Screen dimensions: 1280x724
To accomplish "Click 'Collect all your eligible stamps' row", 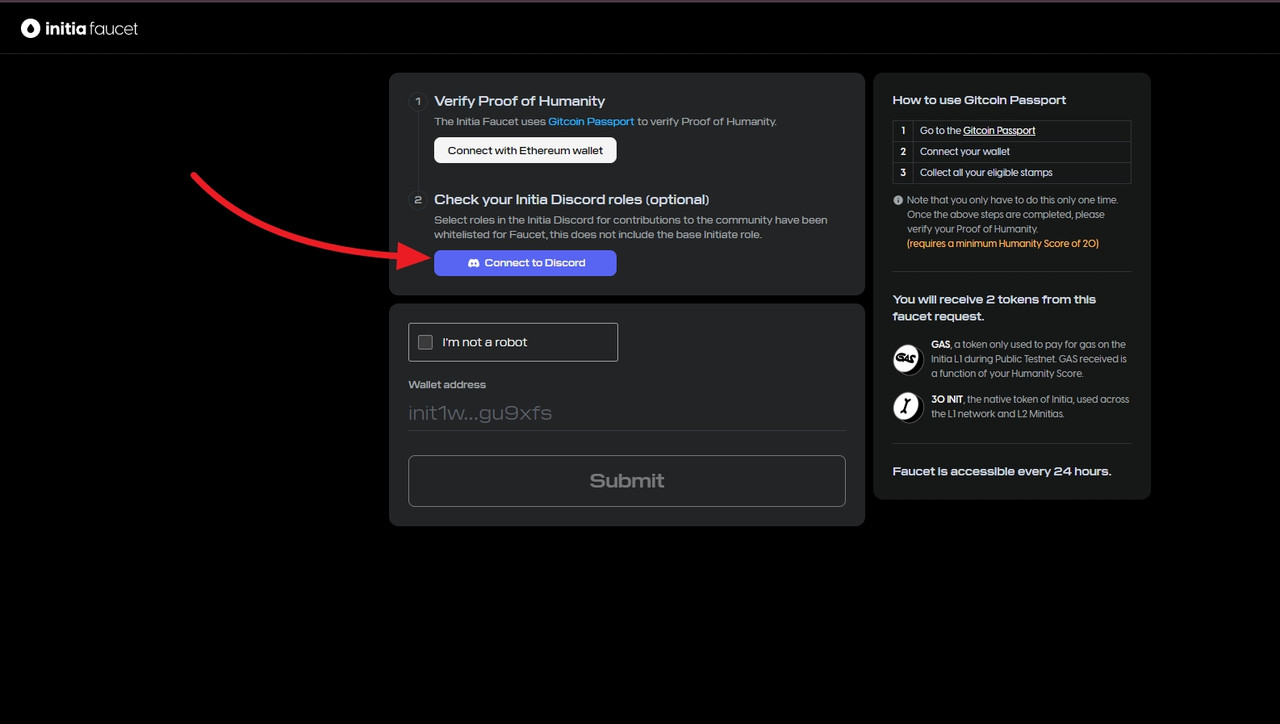I will (1012, 173).
